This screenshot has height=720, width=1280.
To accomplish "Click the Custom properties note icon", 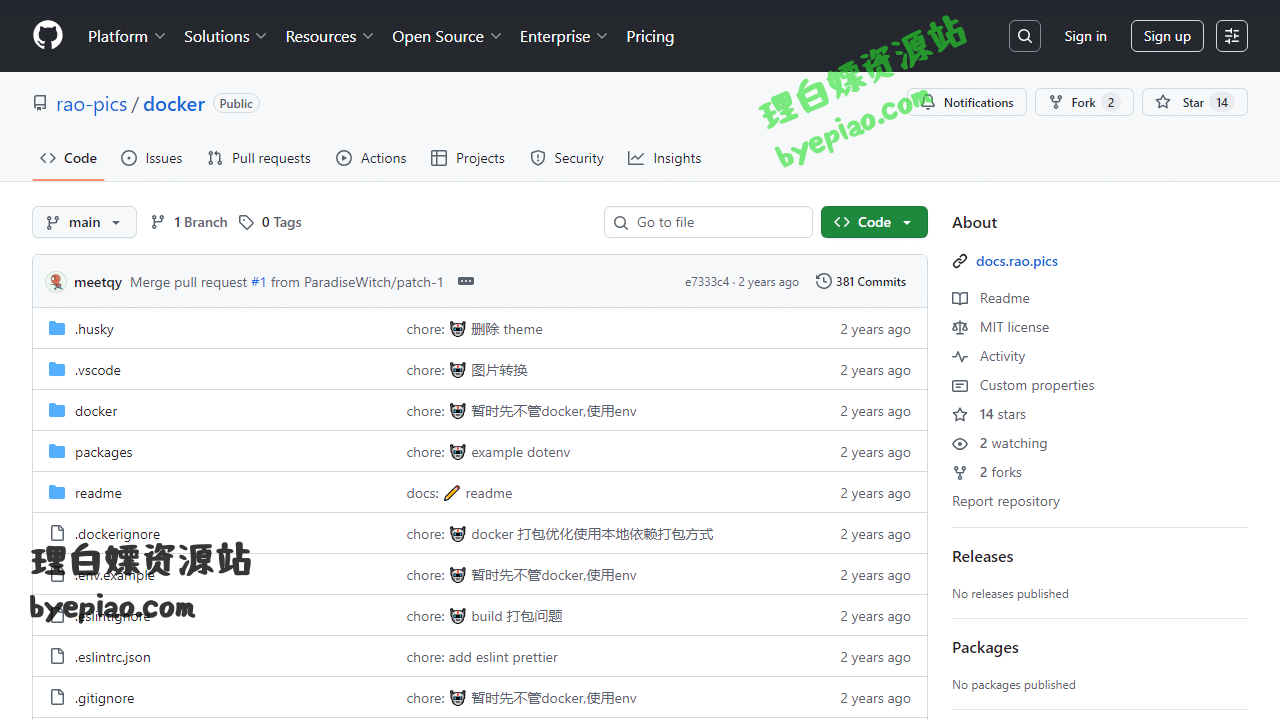I will (x=960, y=385).
